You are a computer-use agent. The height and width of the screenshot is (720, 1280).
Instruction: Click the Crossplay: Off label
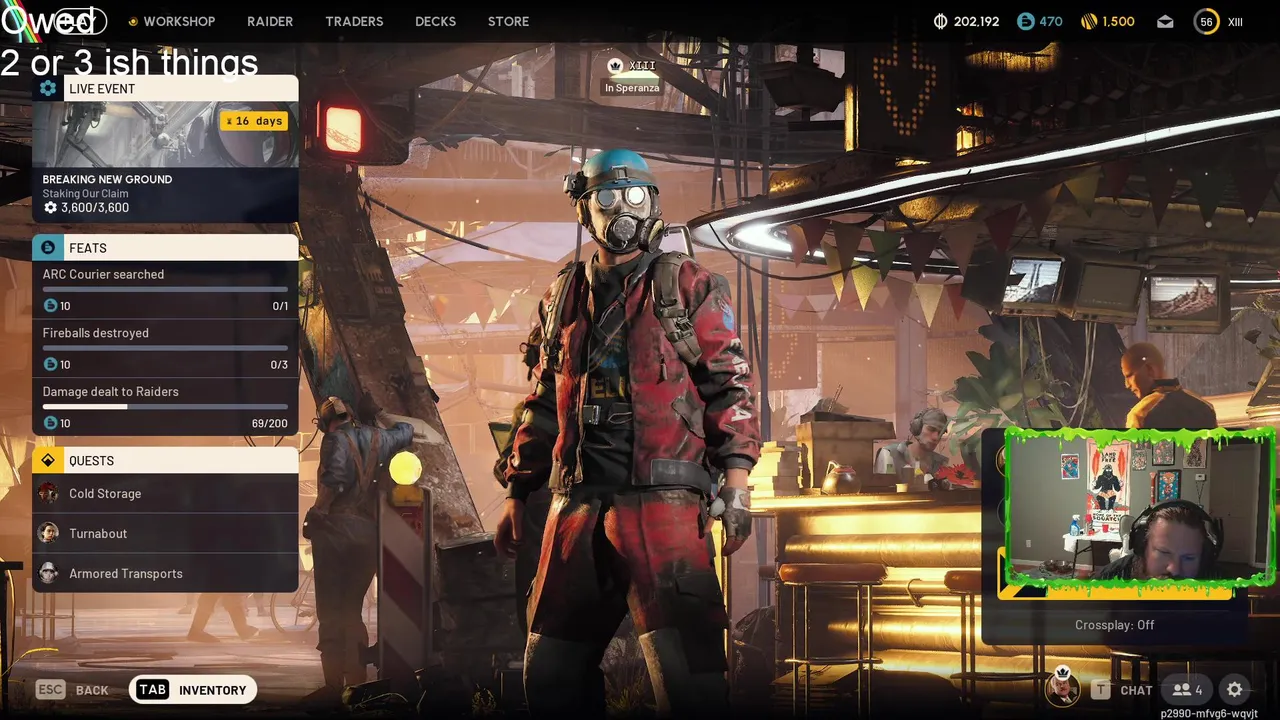(x=1114, y=625)
